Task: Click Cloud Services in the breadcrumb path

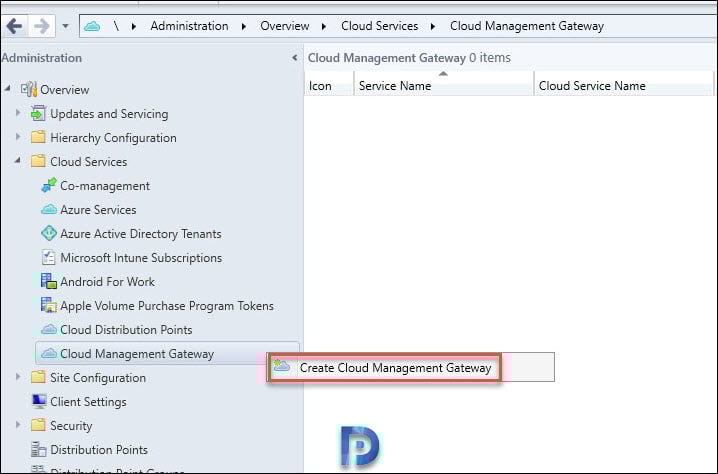Action: tap(379, 26)
